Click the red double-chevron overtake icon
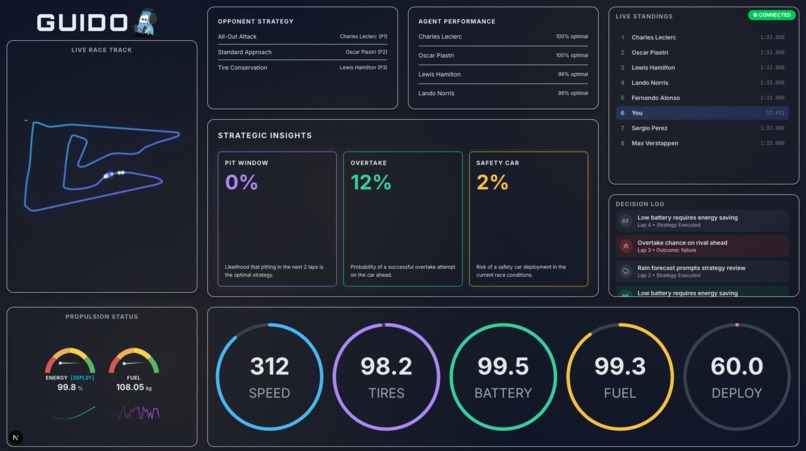The width and height of the screenshot is (806, 451). coord(626,246)
